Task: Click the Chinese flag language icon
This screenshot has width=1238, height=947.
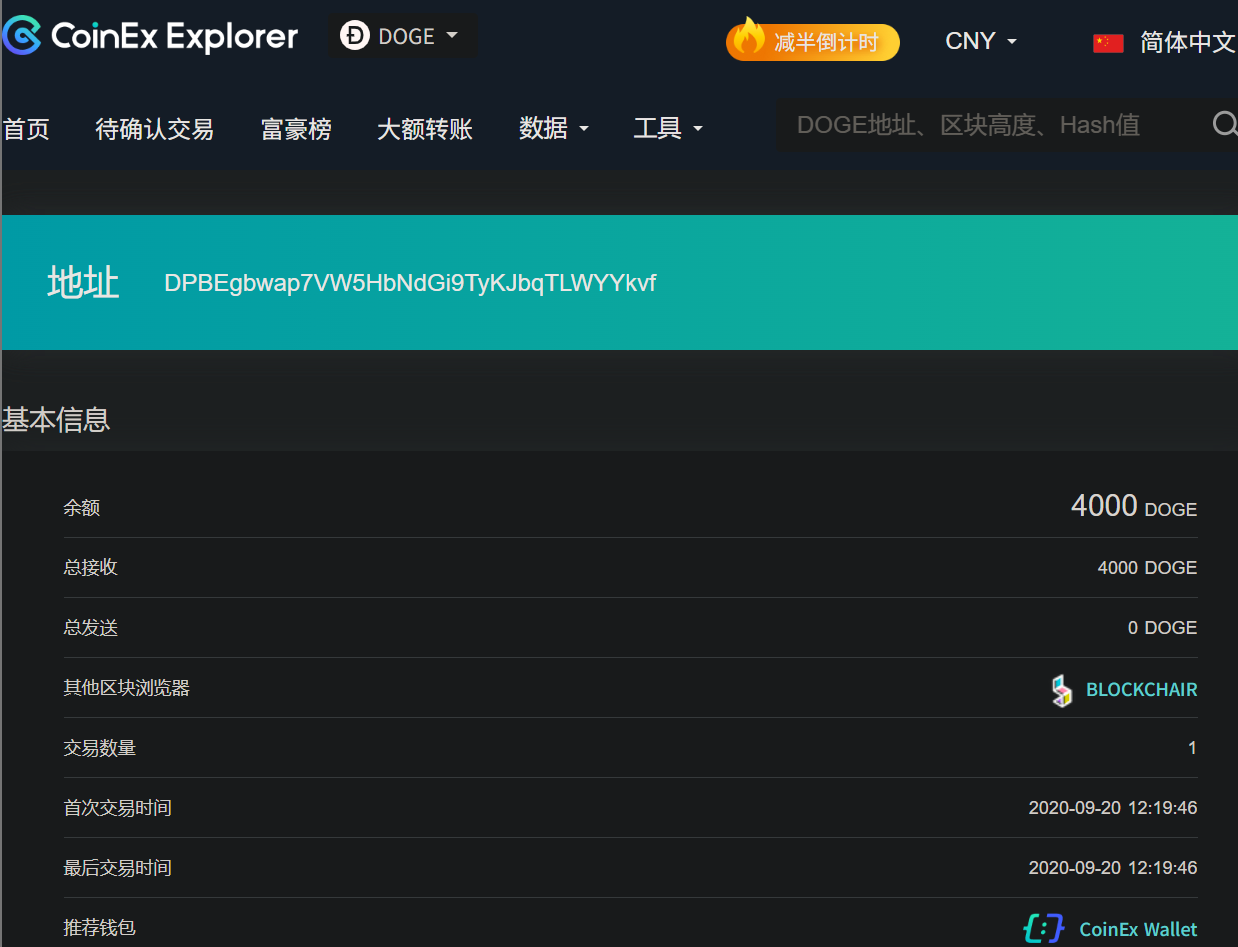Action: [1108, 42]
